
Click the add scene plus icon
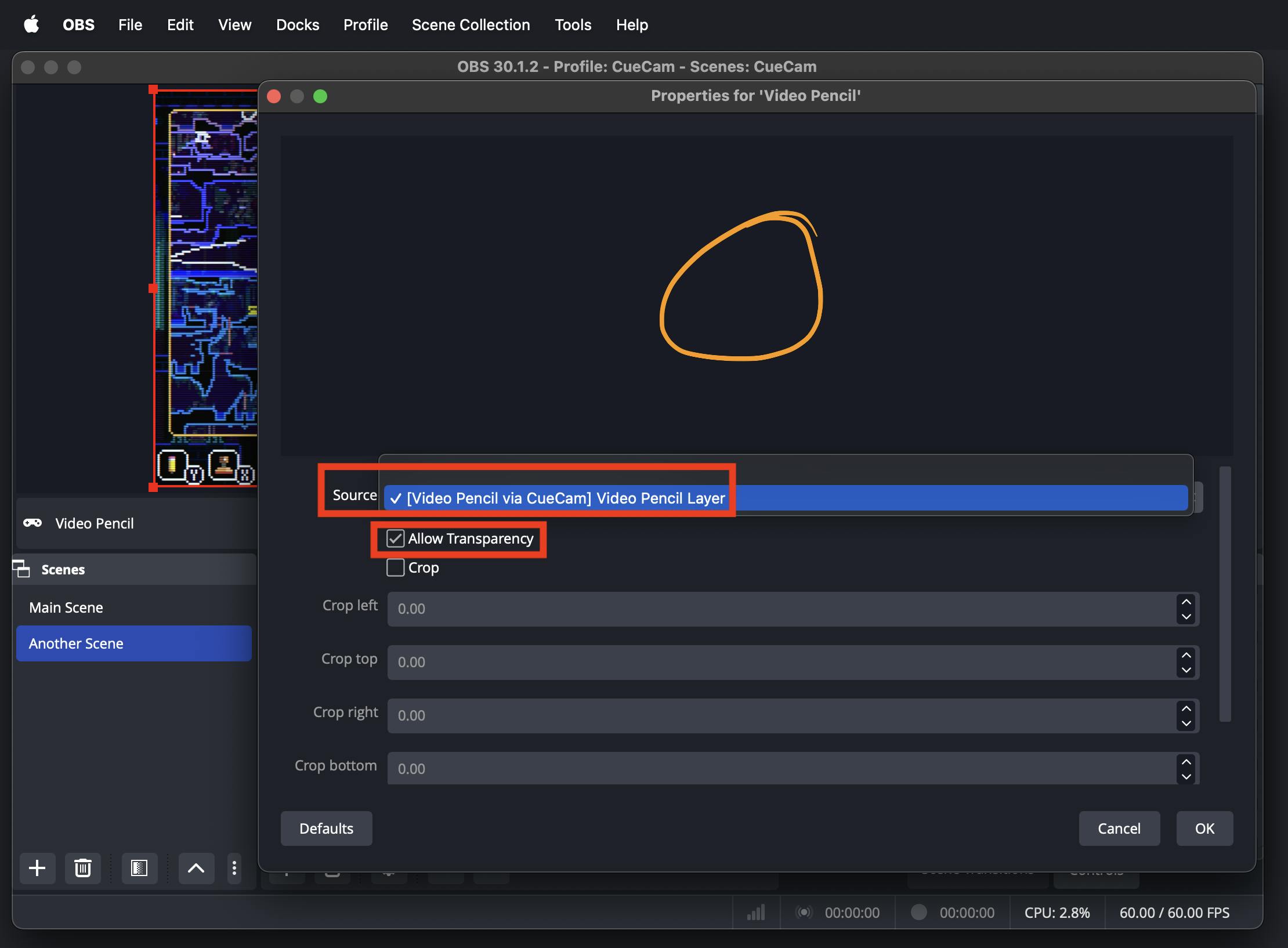(37, 868)
